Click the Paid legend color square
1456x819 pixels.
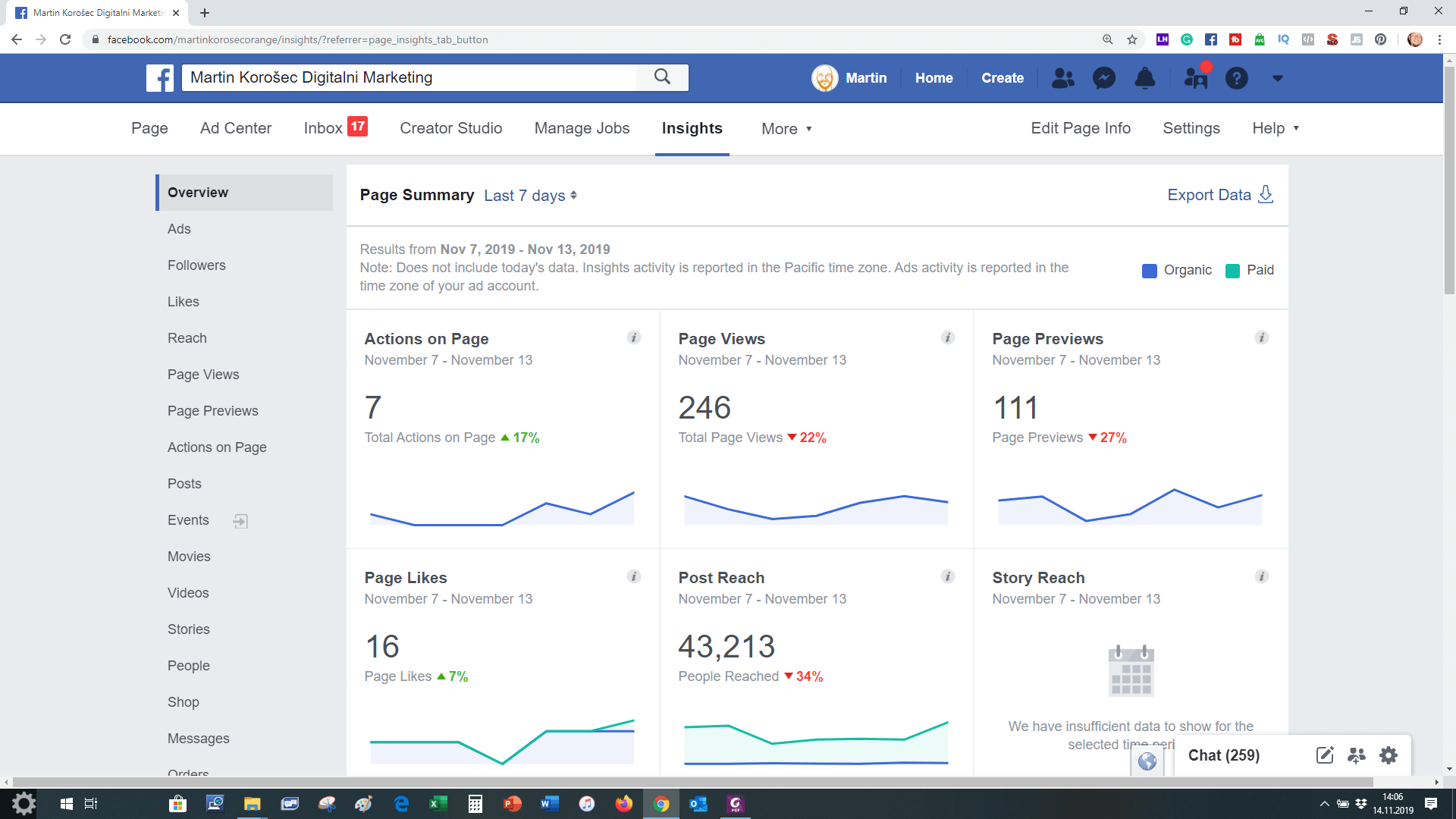point(1233,271)
